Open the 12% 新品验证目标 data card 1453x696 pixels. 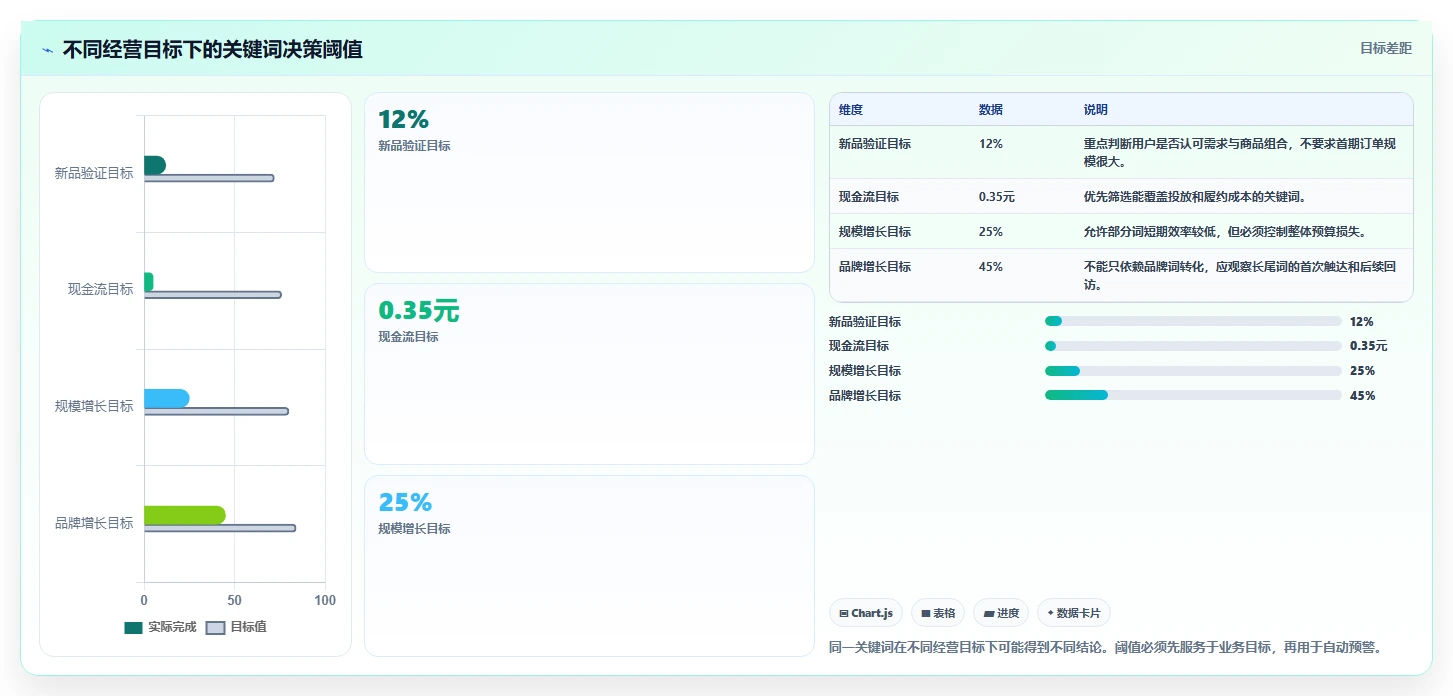click(589, 182)
